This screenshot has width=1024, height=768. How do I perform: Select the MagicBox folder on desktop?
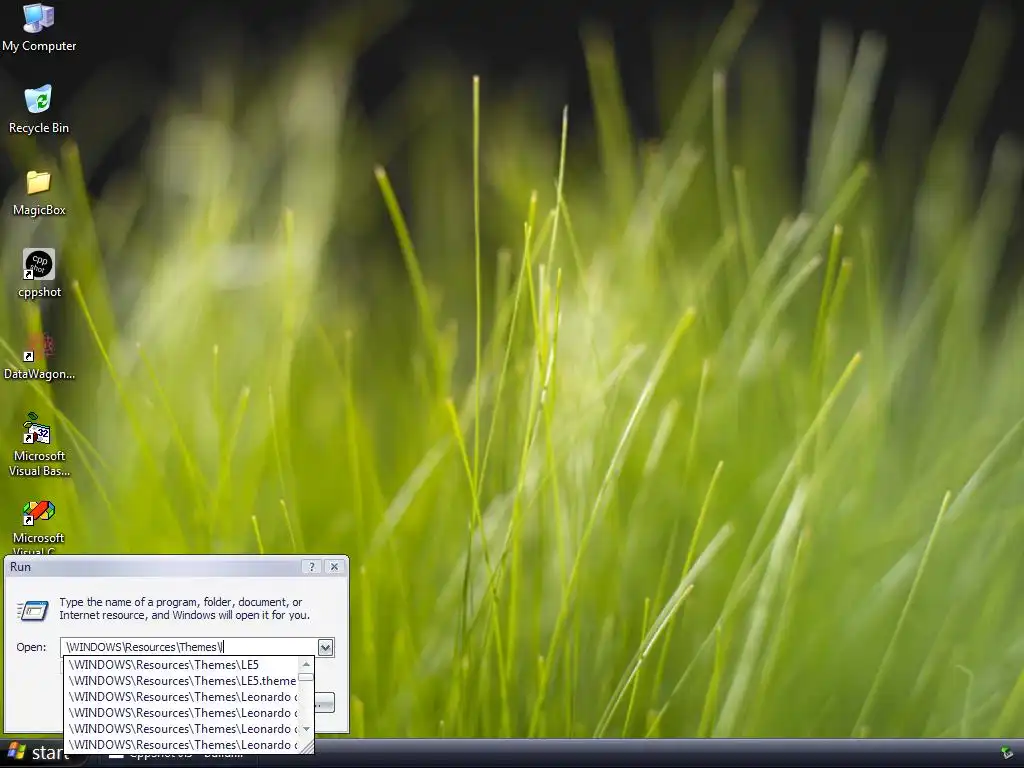pos(39,192)
